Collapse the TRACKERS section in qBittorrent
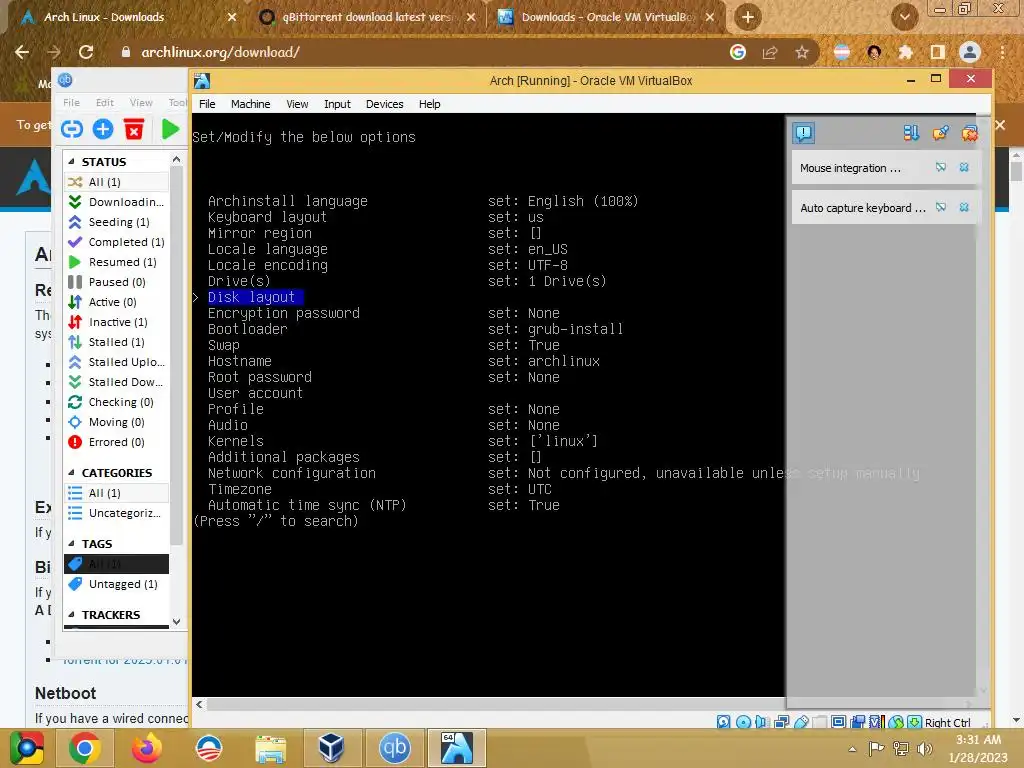The height and width of the screenshot is (768, 1024). click(71, 615)
